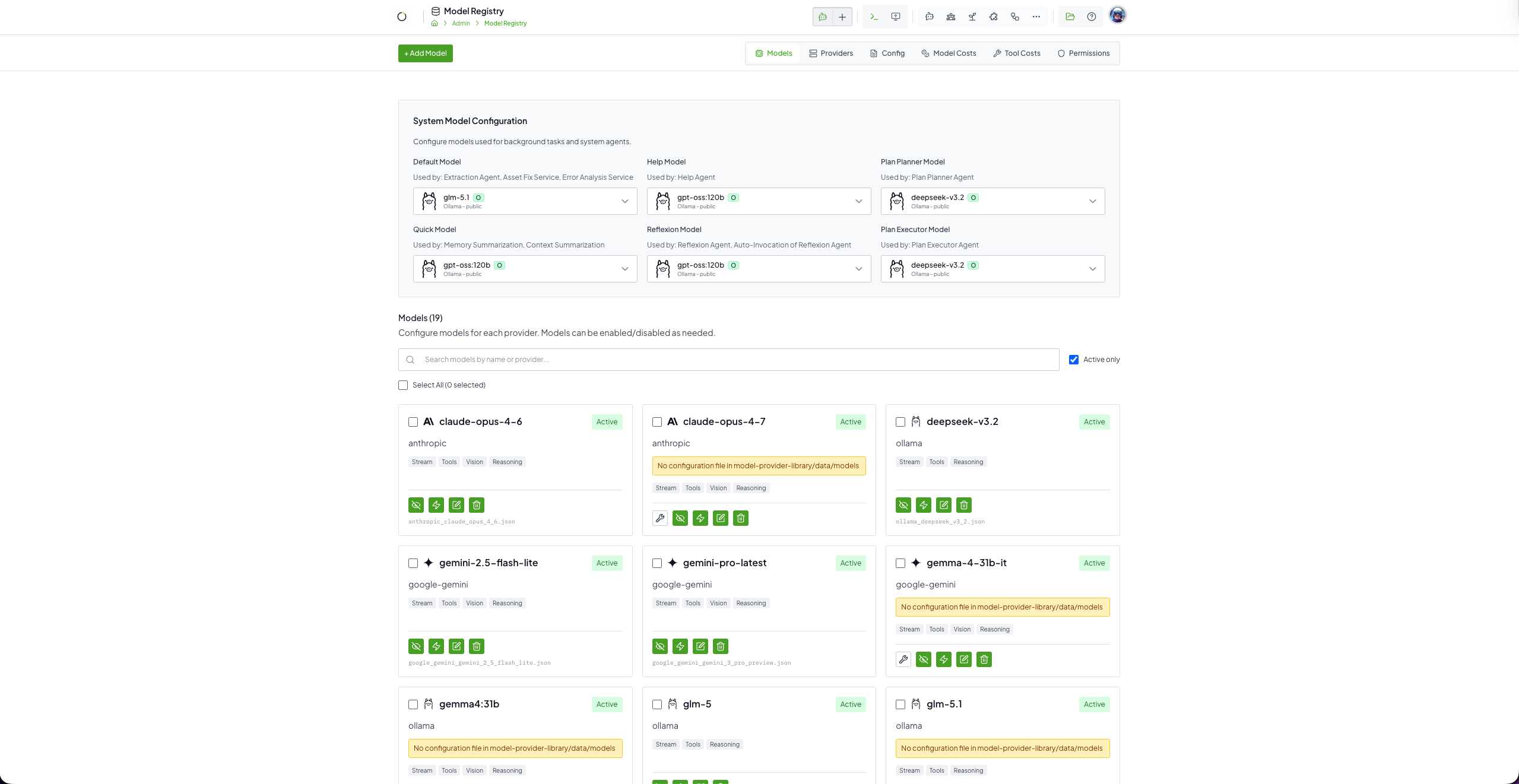Delete the claude-opus-4-6 model

point(477,505)
